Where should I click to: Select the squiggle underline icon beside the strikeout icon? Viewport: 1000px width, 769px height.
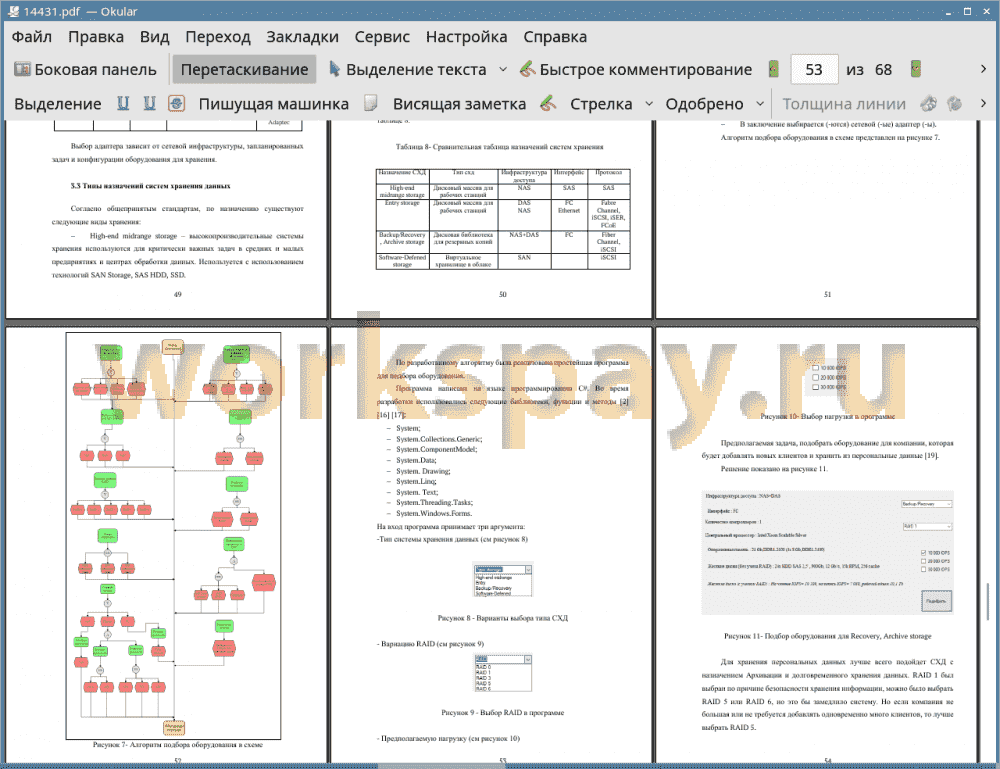[x=149, y=103]
